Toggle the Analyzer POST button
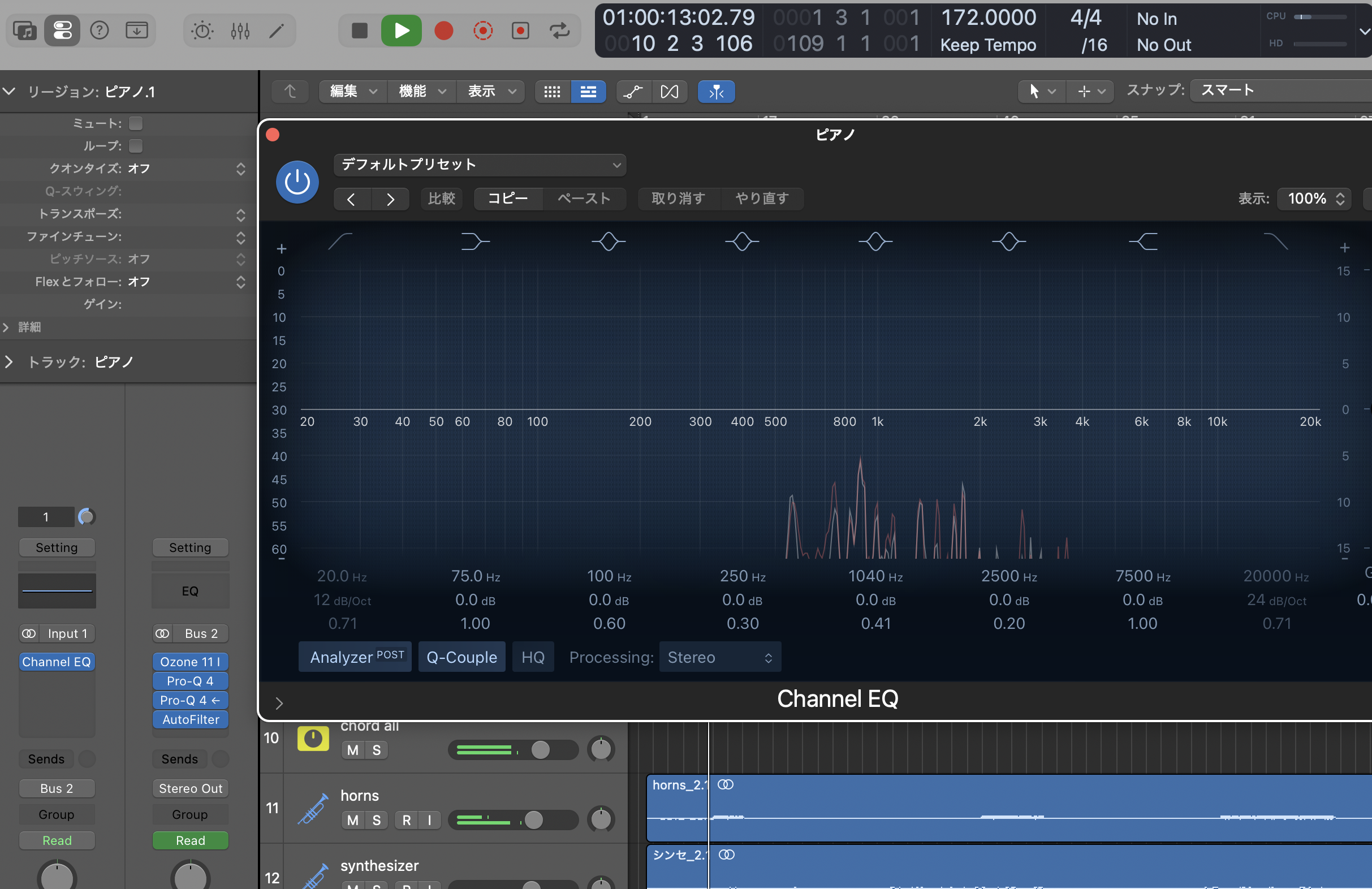Viewport: 1372px width, 889px height. point(355,657)
